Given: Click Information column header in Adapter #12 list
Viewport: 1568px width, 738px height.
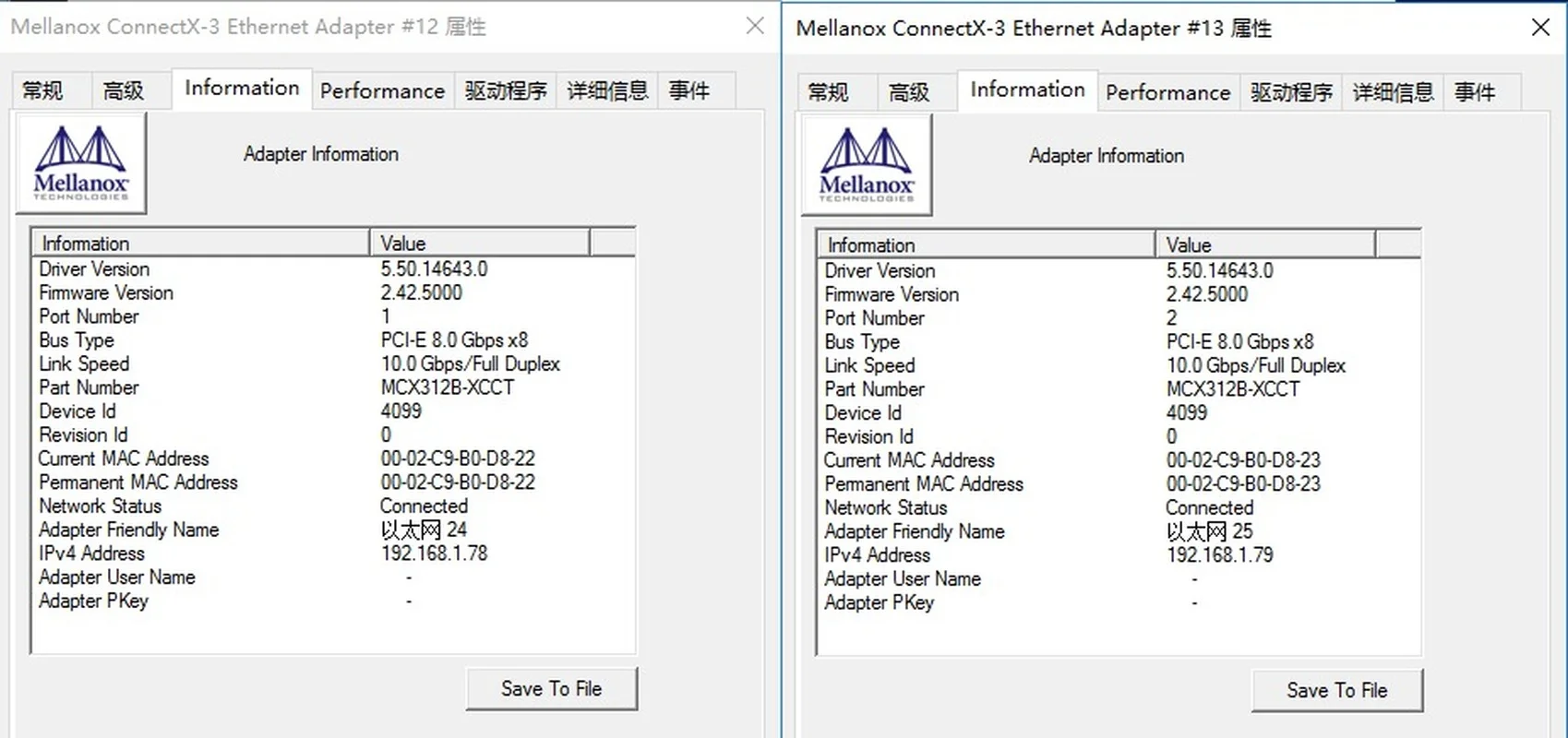Looking at the screenshot, I should click(201, 244).
